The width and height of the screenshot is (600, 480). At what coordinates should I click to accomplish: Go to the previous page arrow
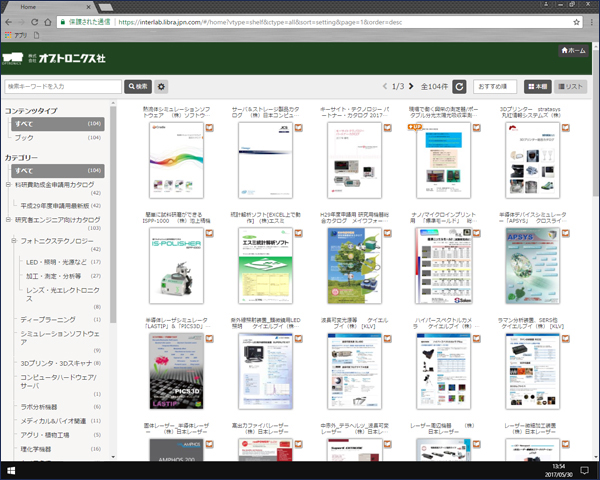[x=385, y=86]
